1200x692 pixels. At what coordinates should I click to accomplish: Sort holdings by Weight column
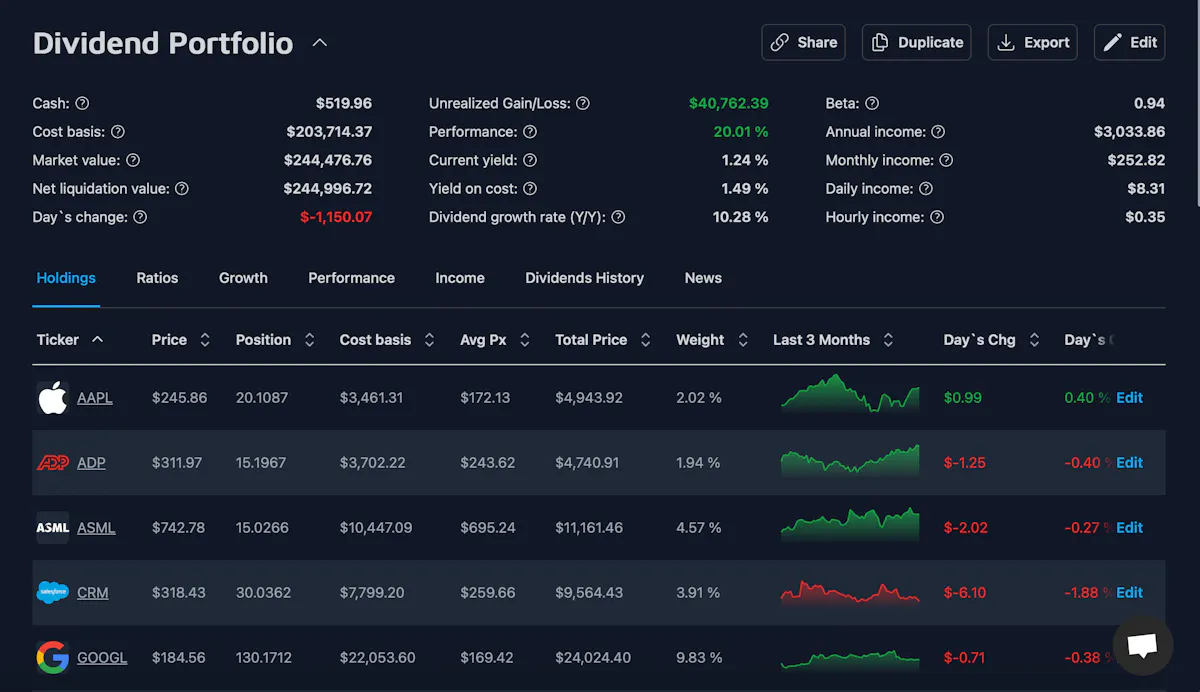pos(712,340)
